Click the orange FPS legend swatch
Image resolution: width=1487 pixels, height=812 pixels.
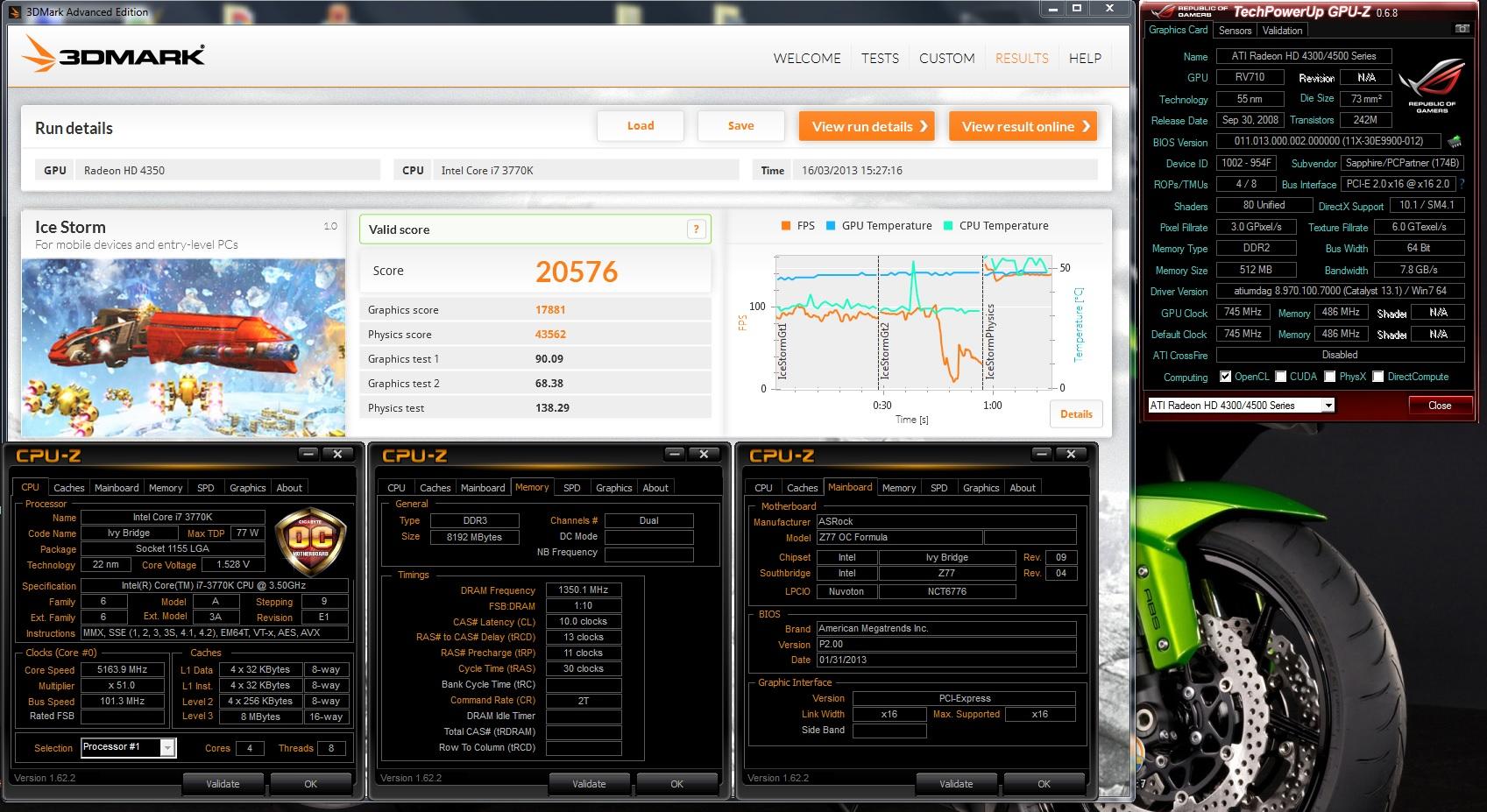[x=785, y=226]
